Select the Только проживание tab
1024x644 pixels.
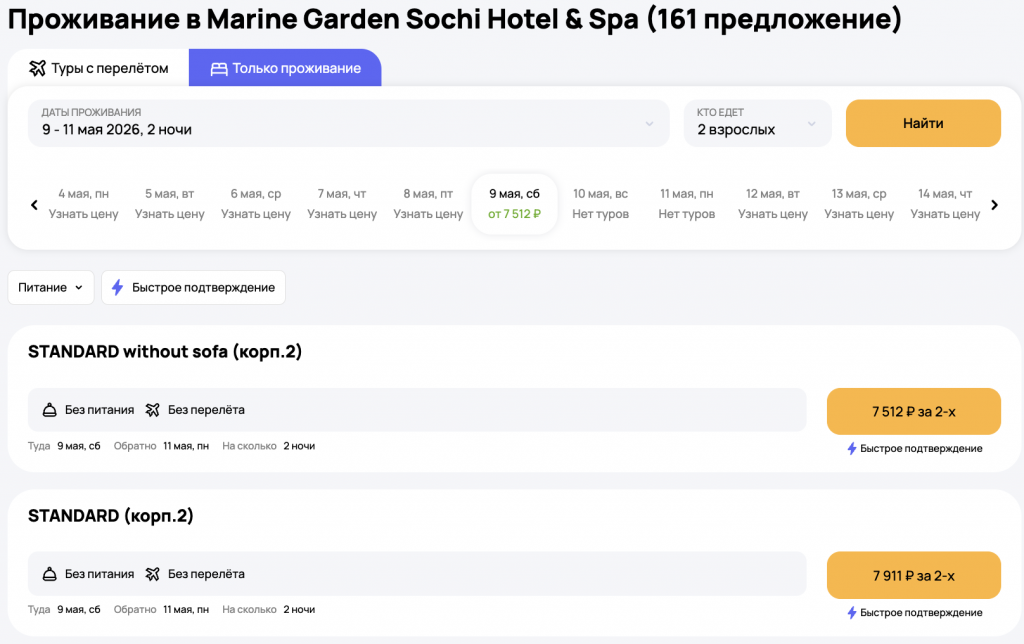point(285,69)
